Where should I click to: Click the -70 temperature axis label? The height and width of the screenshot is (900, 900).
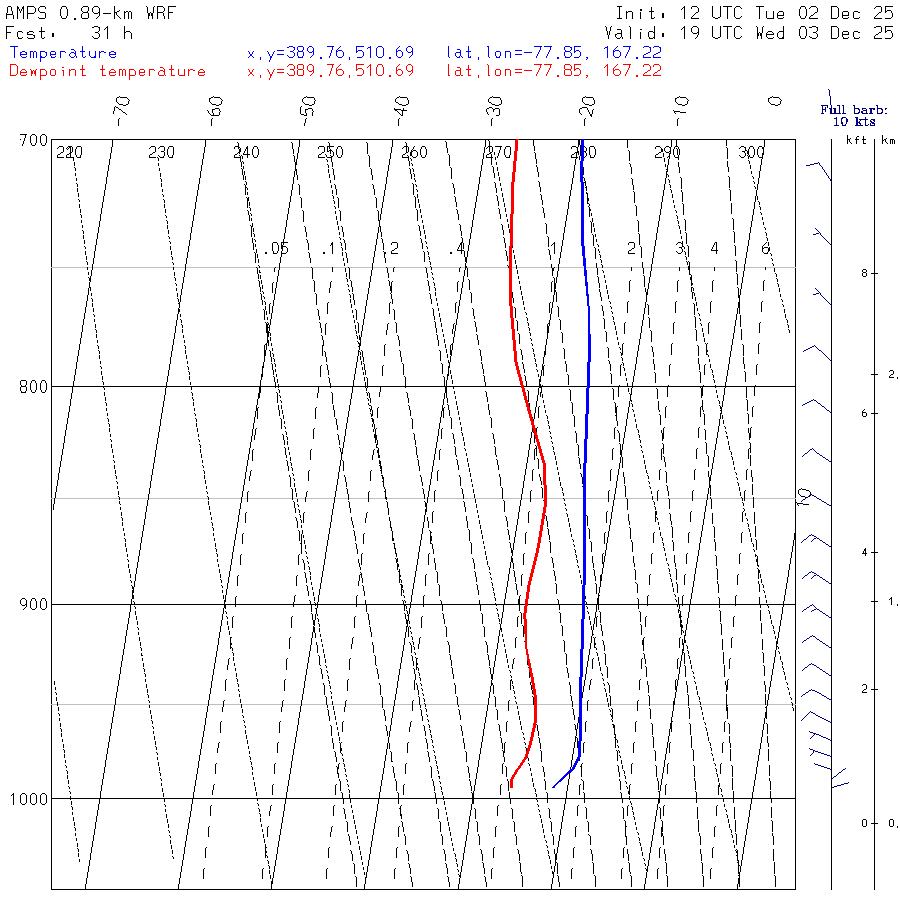click(x=122, y=111)
